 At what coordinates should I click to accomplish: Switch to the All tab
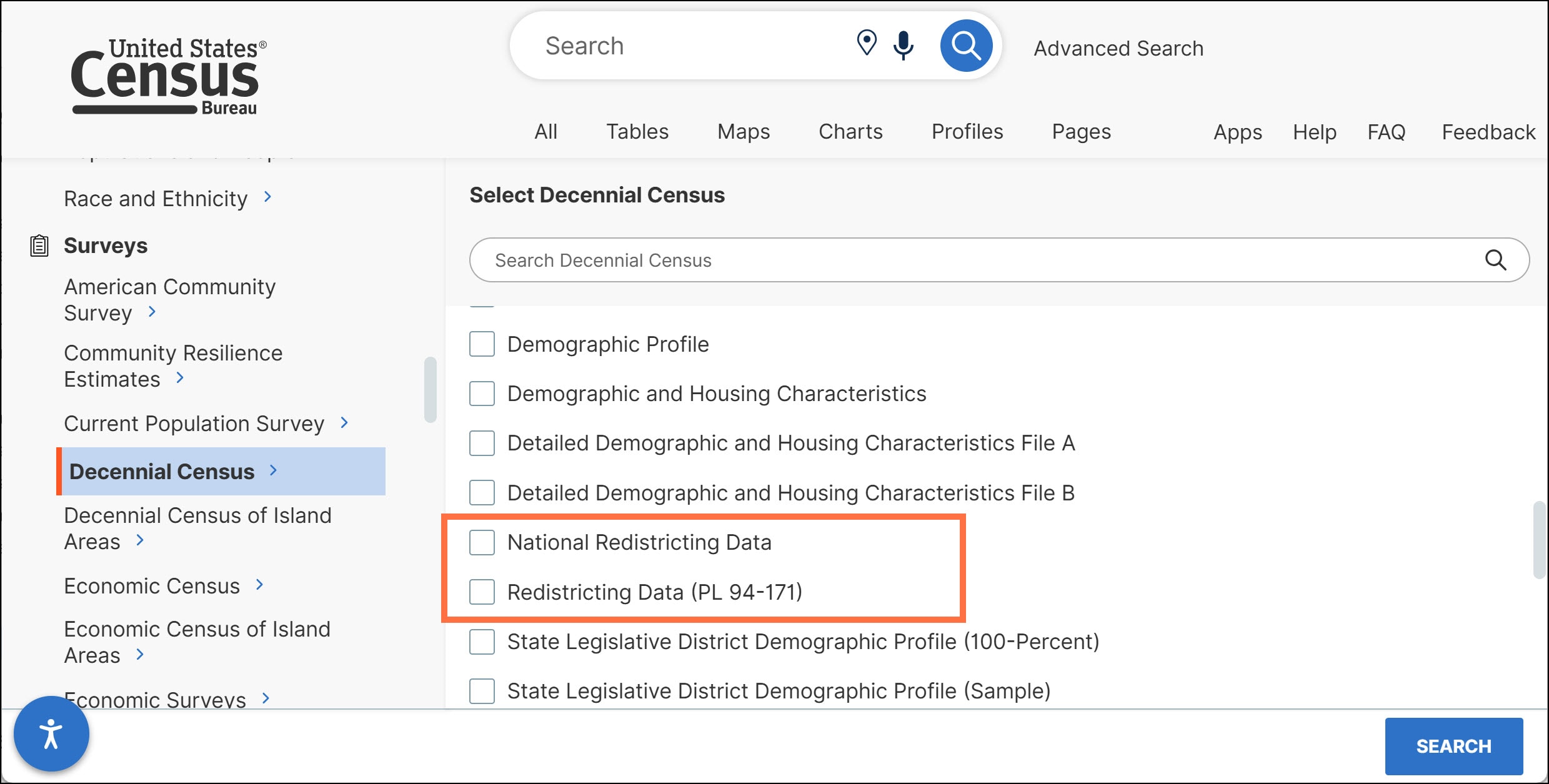pos(545,132)
